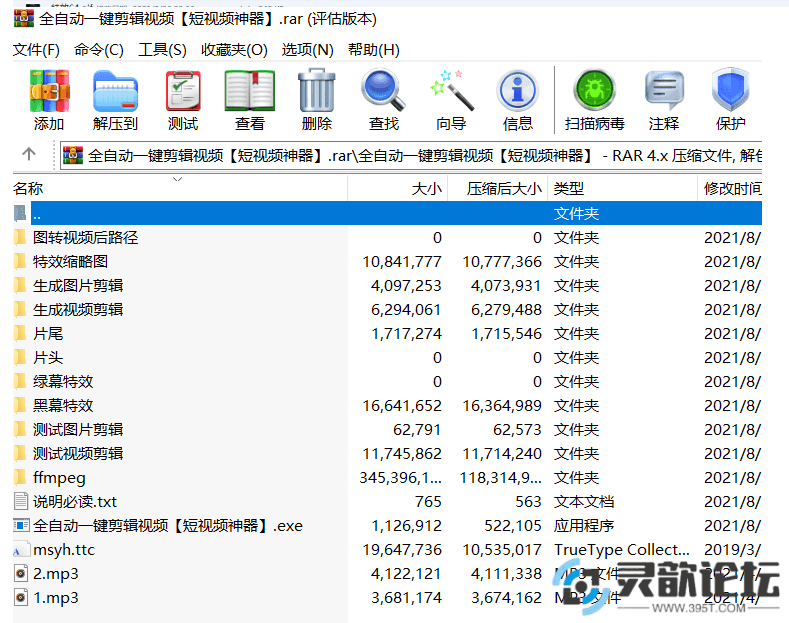The width and height of the screenshot is (789, 623).
Task: Select the 黑幕特效 folder name
Action: click(63, 405)
